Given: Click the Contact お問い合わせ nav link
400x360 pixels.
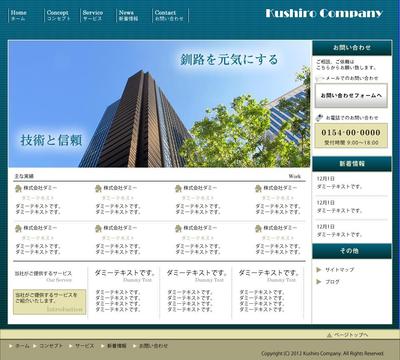Looking at the screenshot, I should click(169, 16).
